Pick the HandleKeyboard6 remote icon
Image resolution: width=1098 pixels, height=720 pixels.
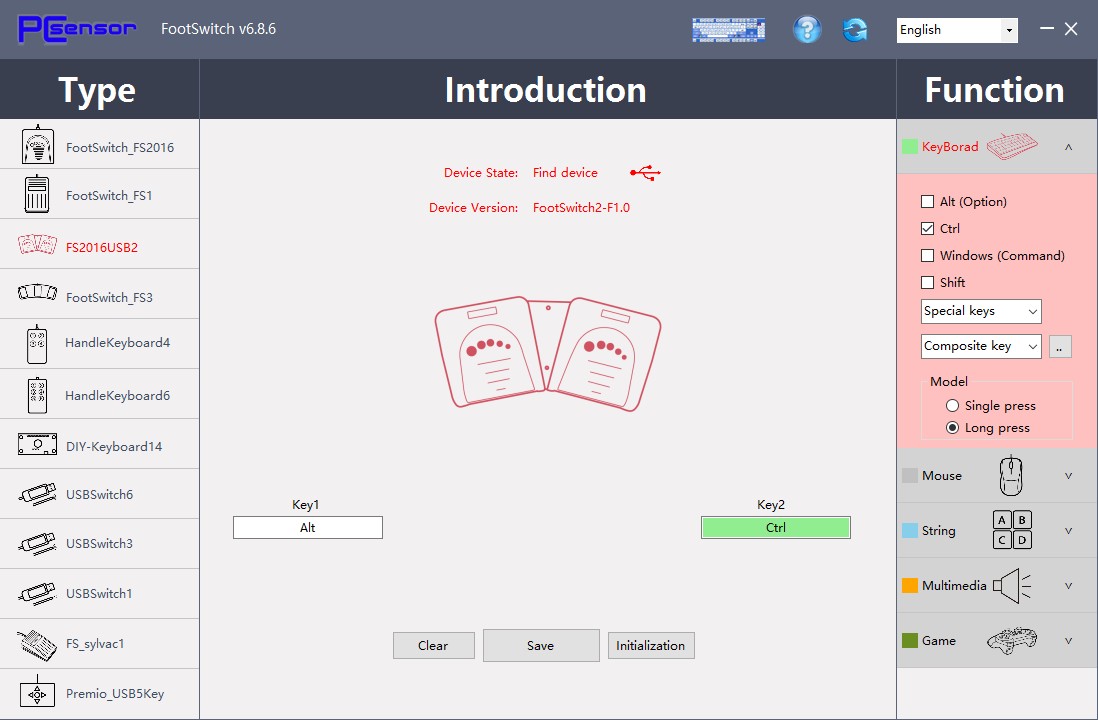(x=37, y=396)
